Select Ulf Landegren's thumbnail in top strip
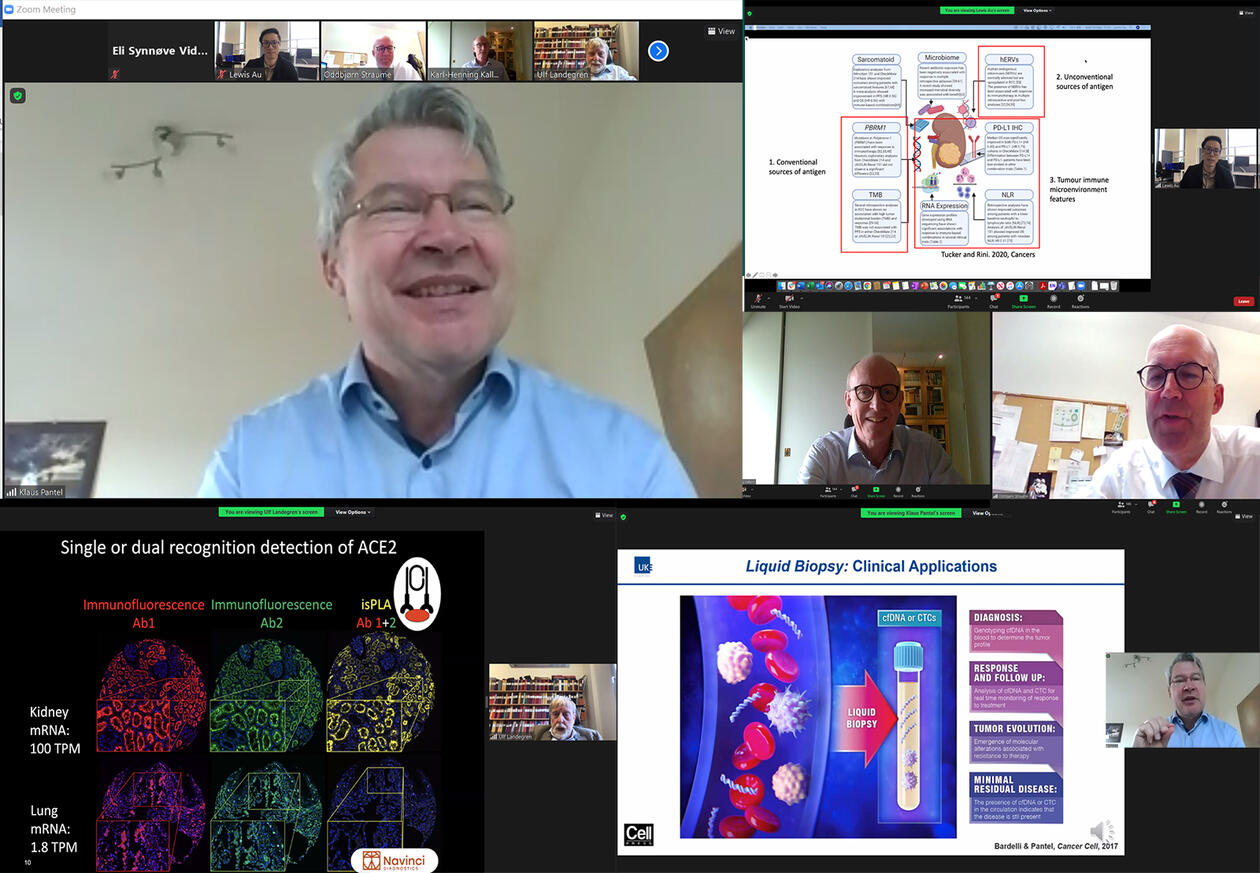The width and height of the screenshot is (1260, 873). 586,50
